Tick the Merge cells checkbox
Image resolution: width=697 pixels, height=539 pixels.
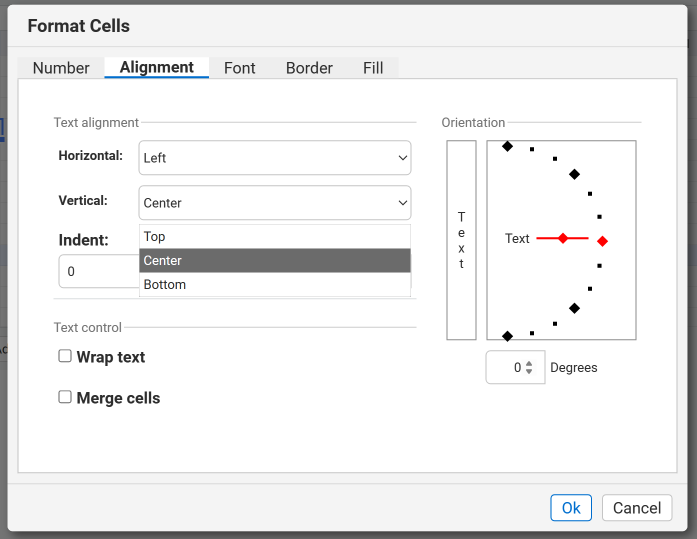point(65,397)
